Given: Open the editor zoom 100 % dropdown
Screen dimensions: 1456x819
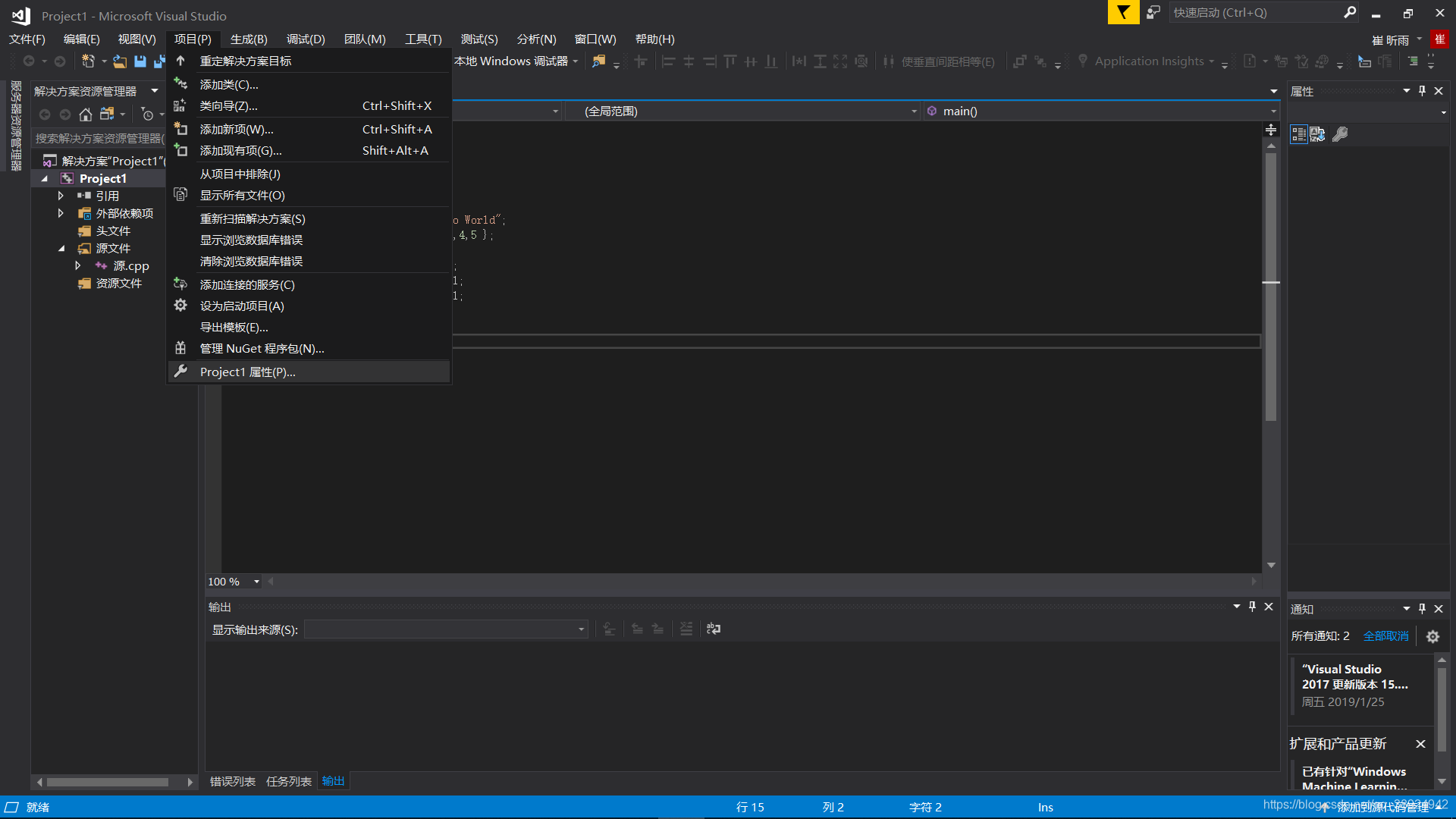Looking at the screenshot, I should point(256,582).
